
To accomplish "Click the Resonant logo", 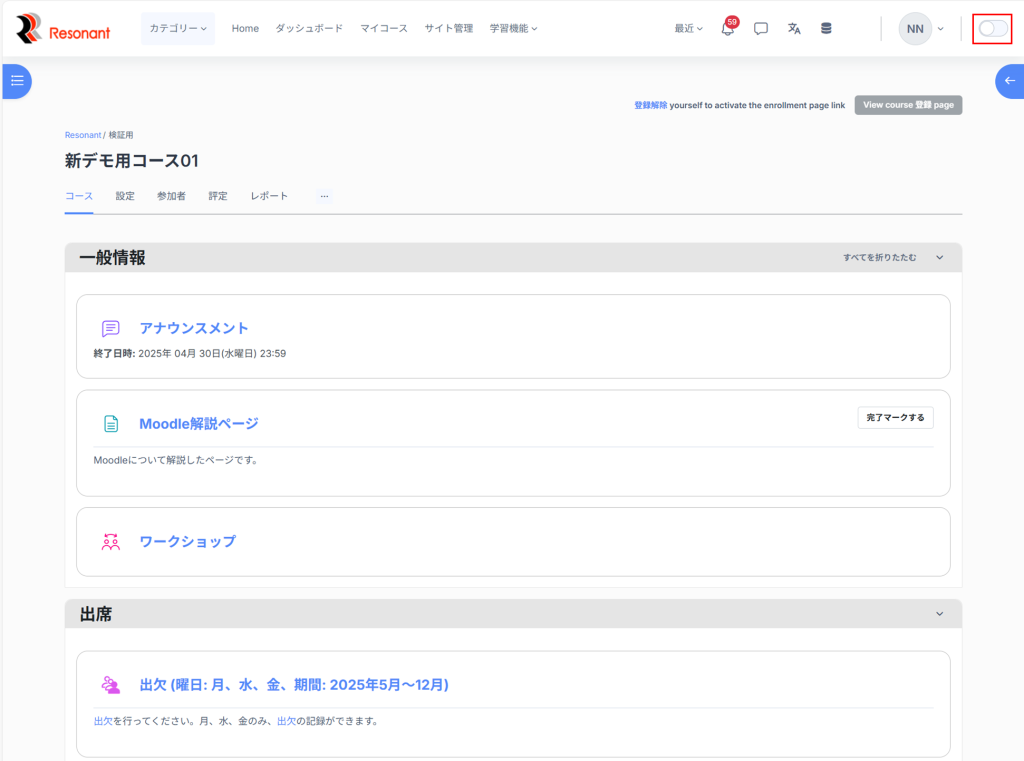I will [63, 29].
